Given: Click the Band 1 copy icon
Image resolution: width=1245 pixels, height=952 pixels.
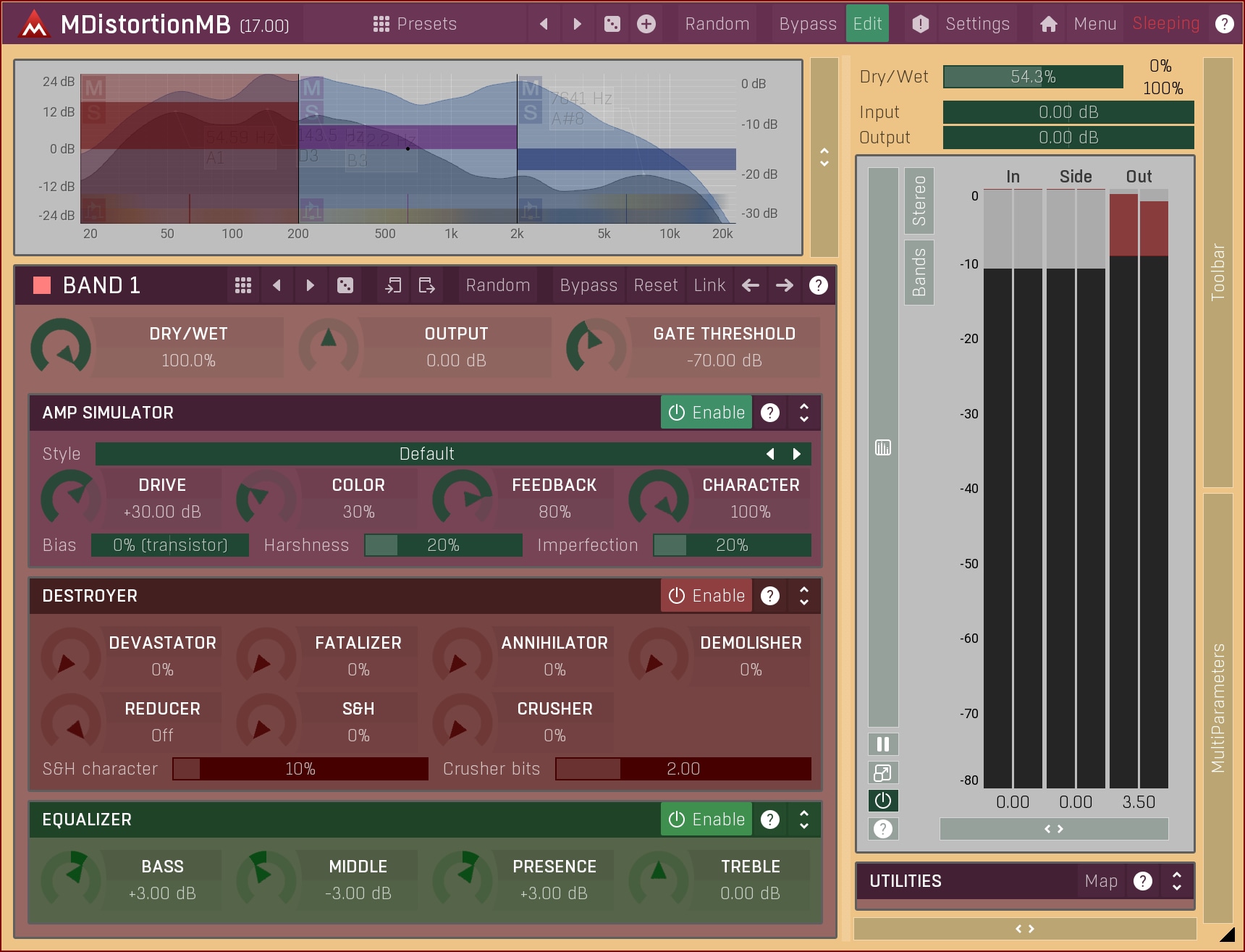Looking at the screenshot, I should click(x=393, y=285).
